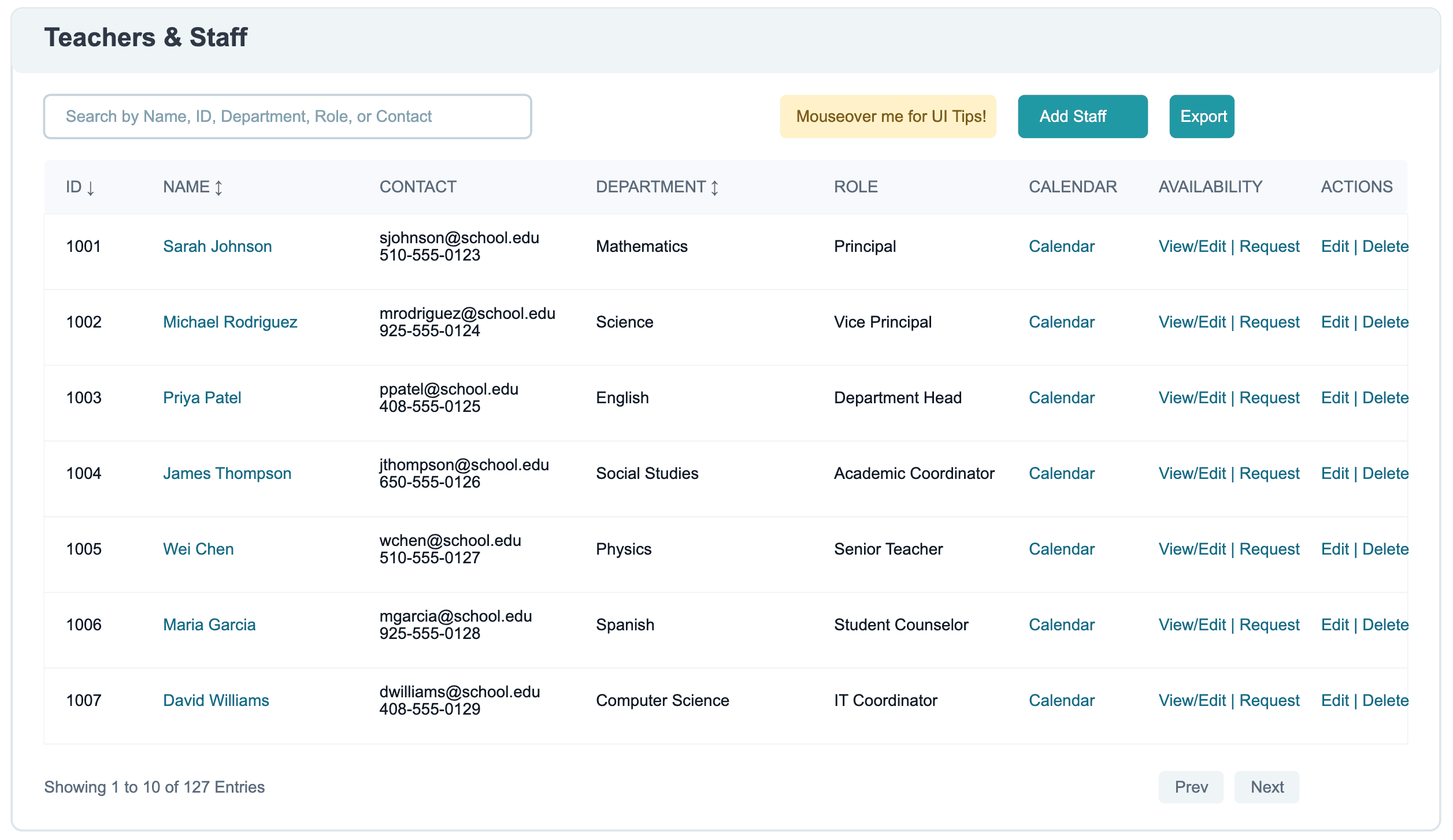Click the Mouseover me for UI Tips badge
The height and width of the screenshot is (840, 1453).
point(888,117)
